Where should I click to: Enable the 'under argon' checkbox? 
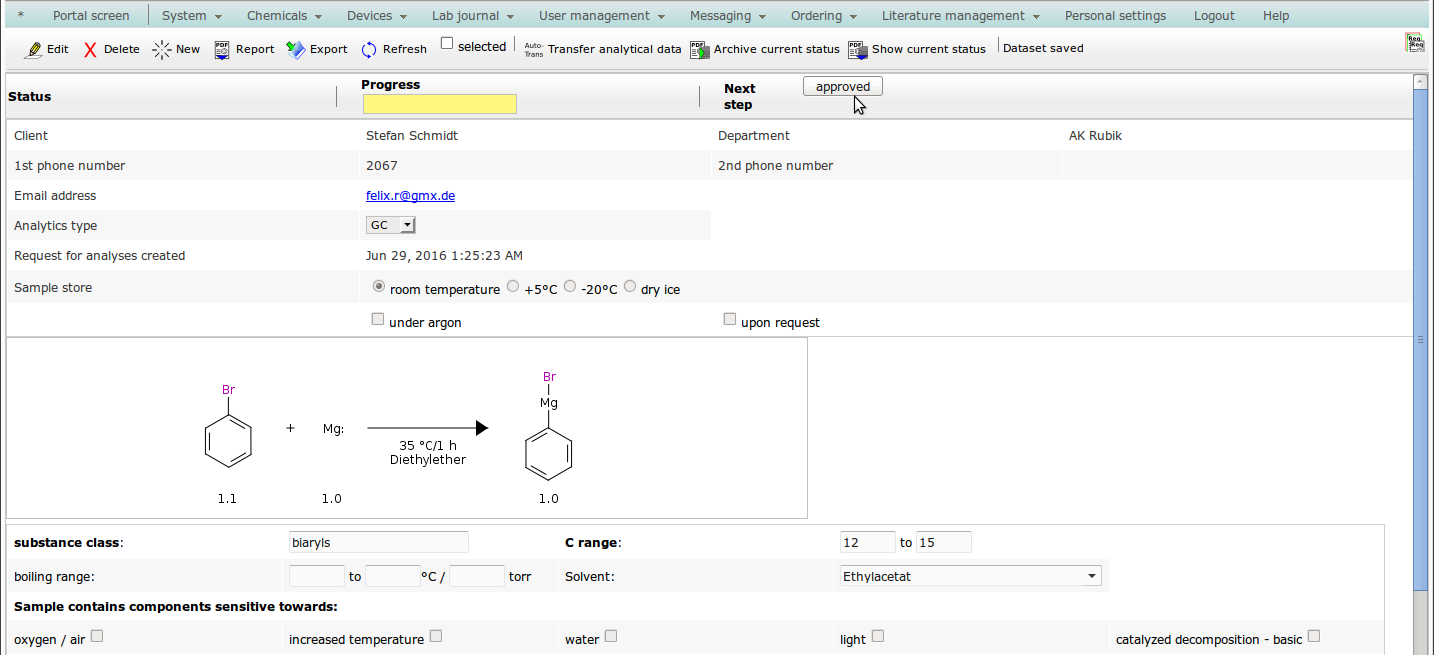378,320
